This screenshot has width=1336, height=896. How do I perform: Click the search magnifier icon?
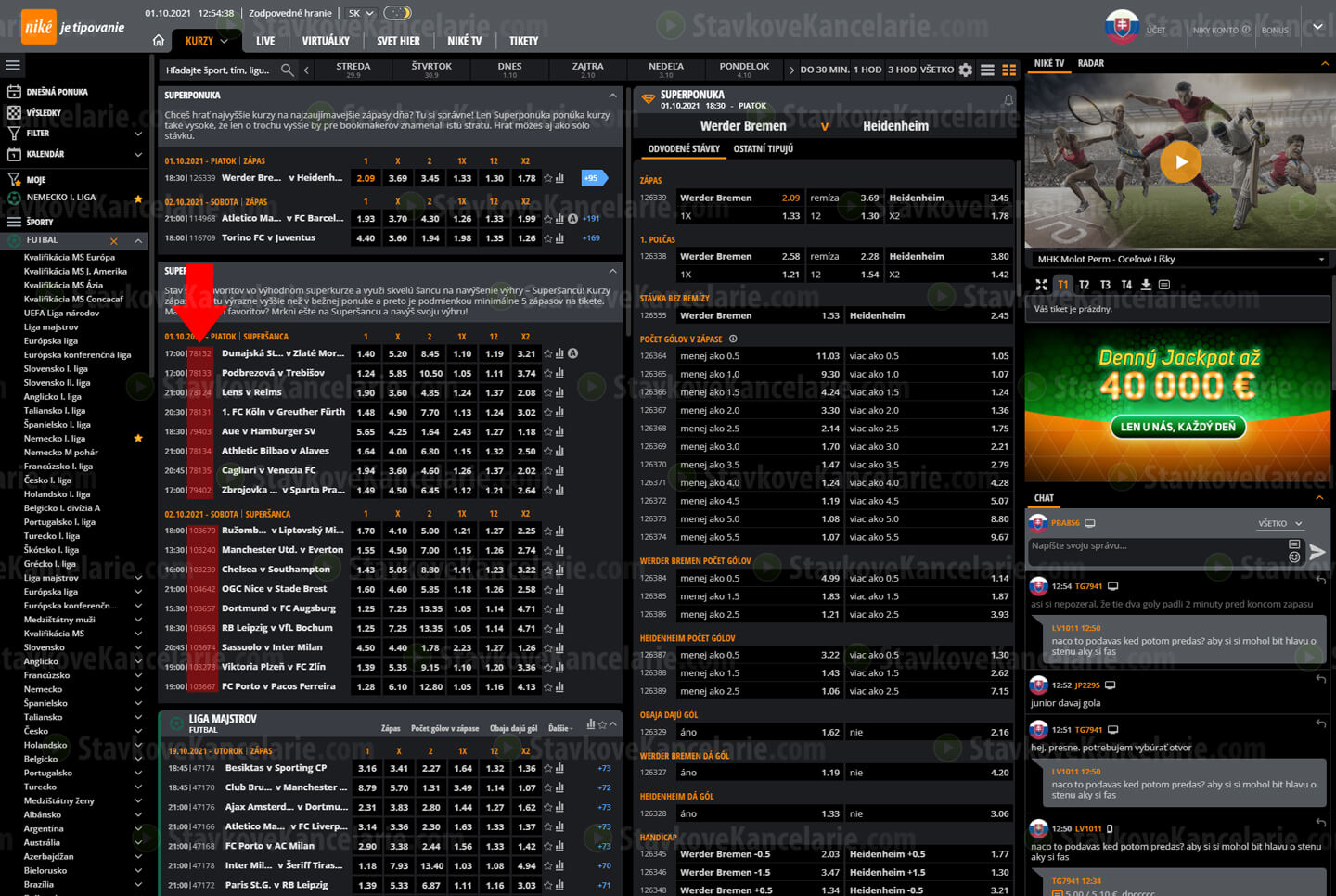tap(288, 70)
